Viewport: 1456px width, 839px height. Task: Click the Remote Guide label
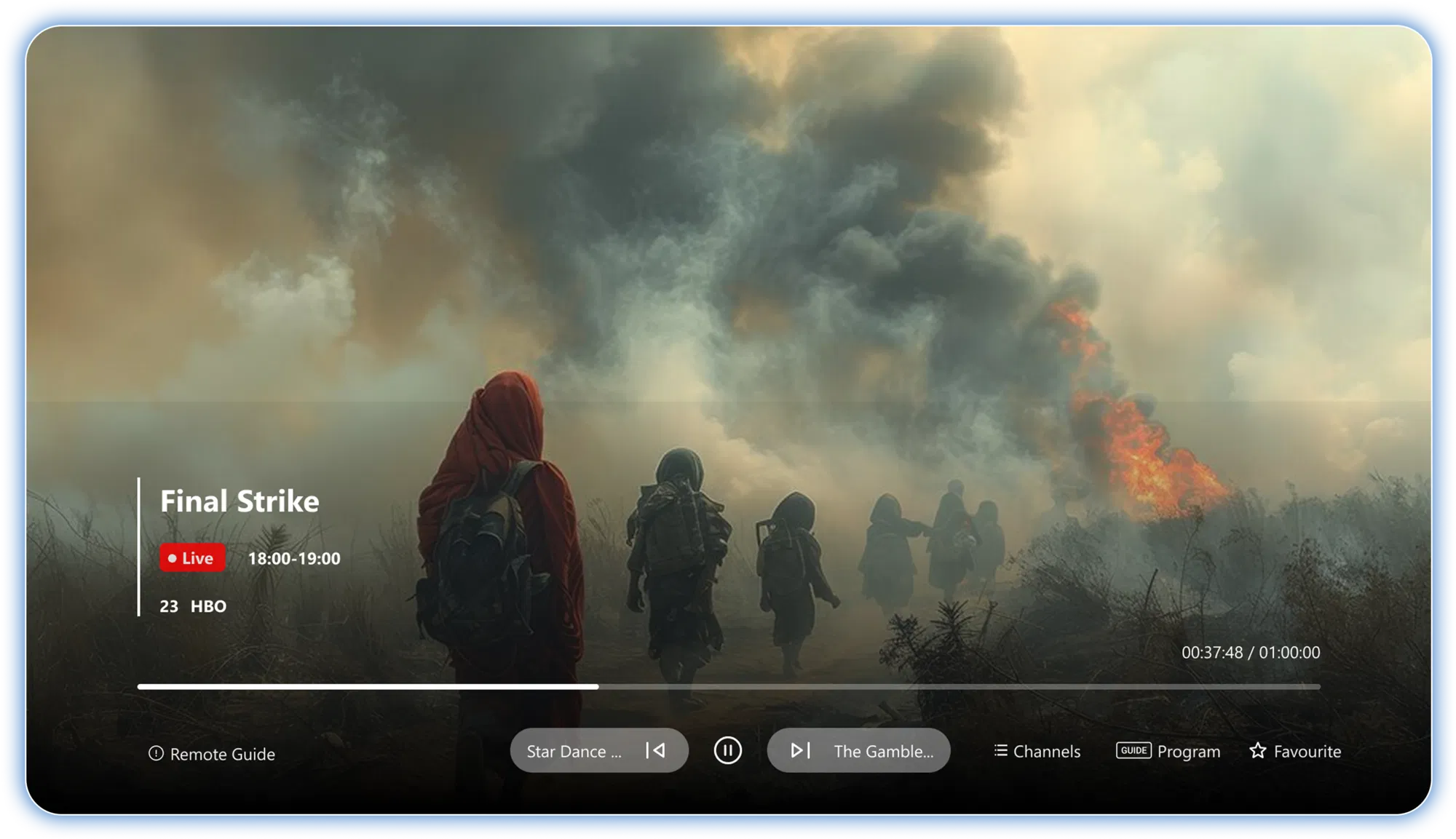click(x=222, y=754)
